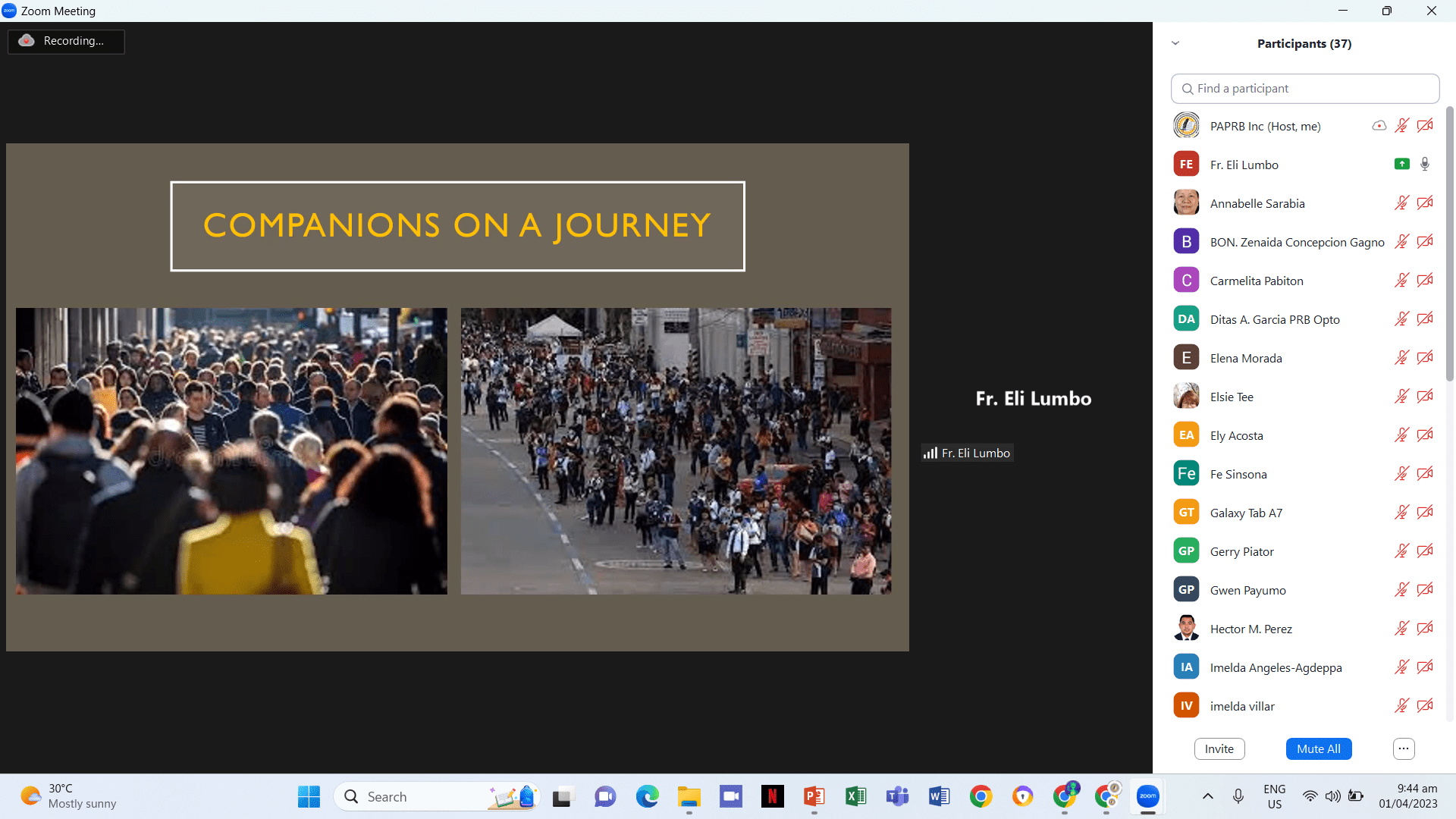Click Fe Sinsona's video-off icon
The image size is (1456, 819).
coord(1425,474)
